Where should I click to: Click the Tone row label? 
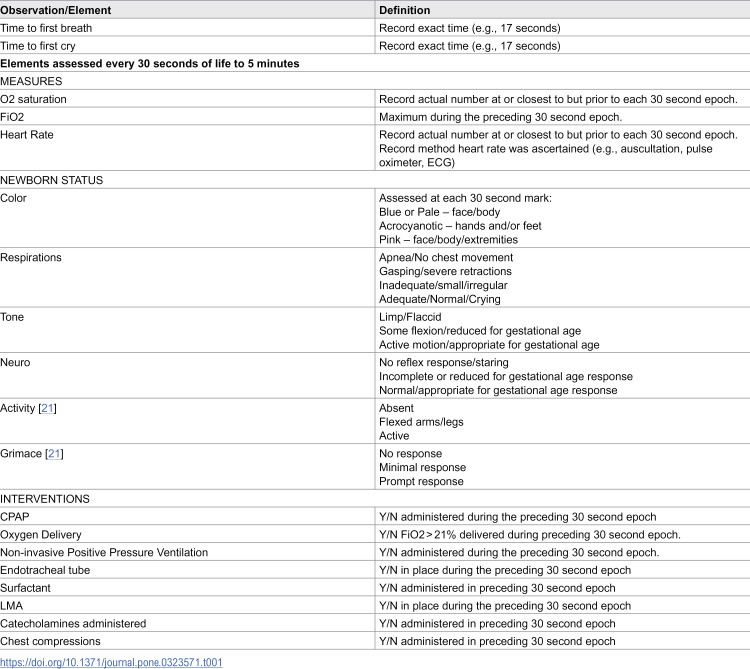[12, 317]
